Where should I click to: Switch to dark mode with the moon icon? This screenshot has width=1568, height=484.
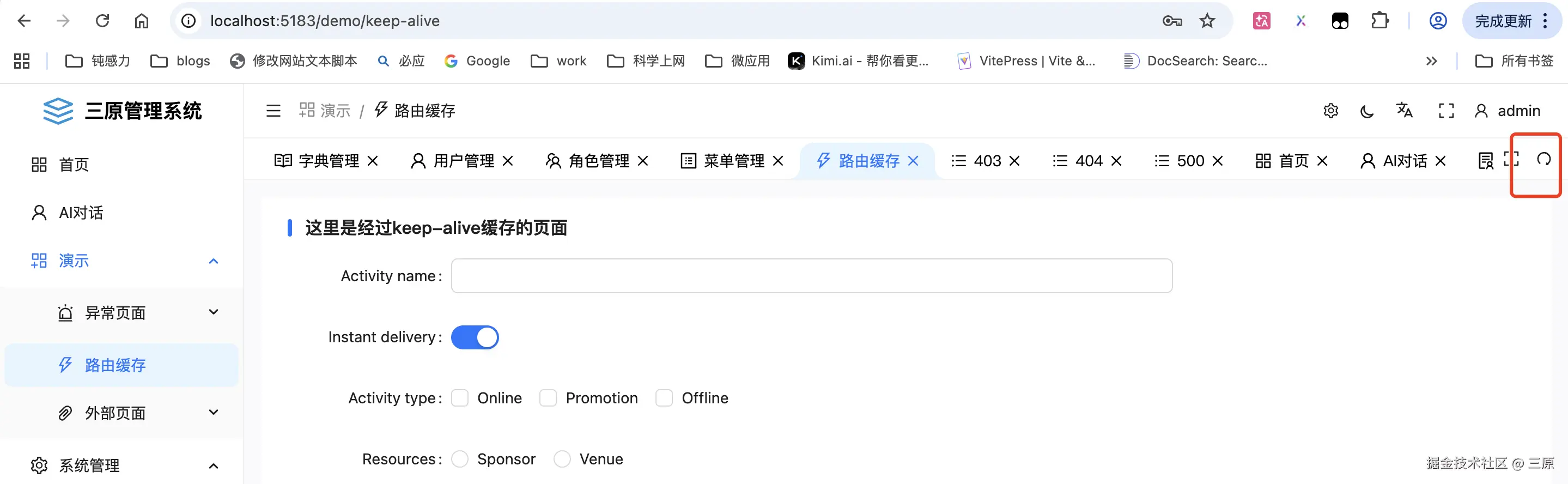1367,111
